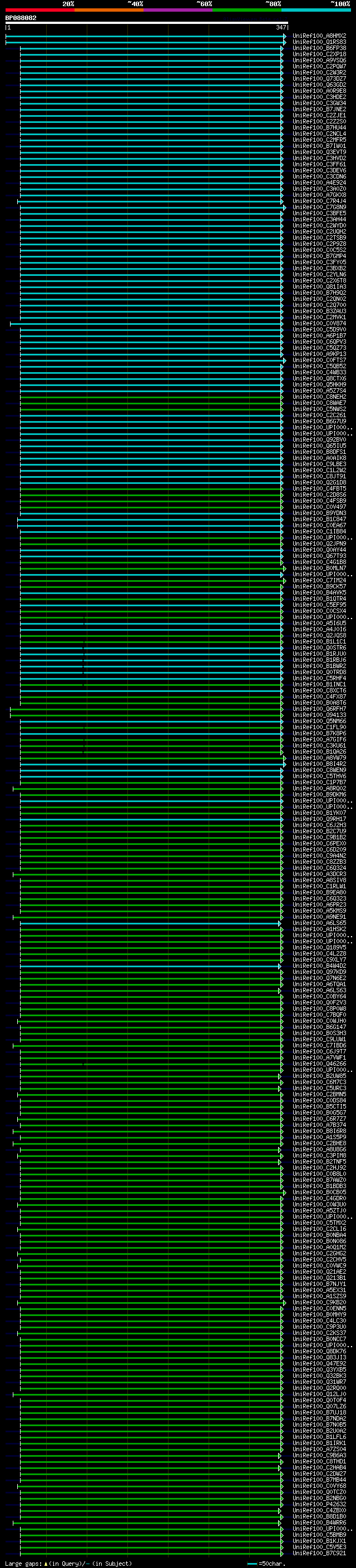The width and height of the screenshot is (356, 1568).
Task: Select label UniRef100_Q67T93
Action: pos(319,556)
